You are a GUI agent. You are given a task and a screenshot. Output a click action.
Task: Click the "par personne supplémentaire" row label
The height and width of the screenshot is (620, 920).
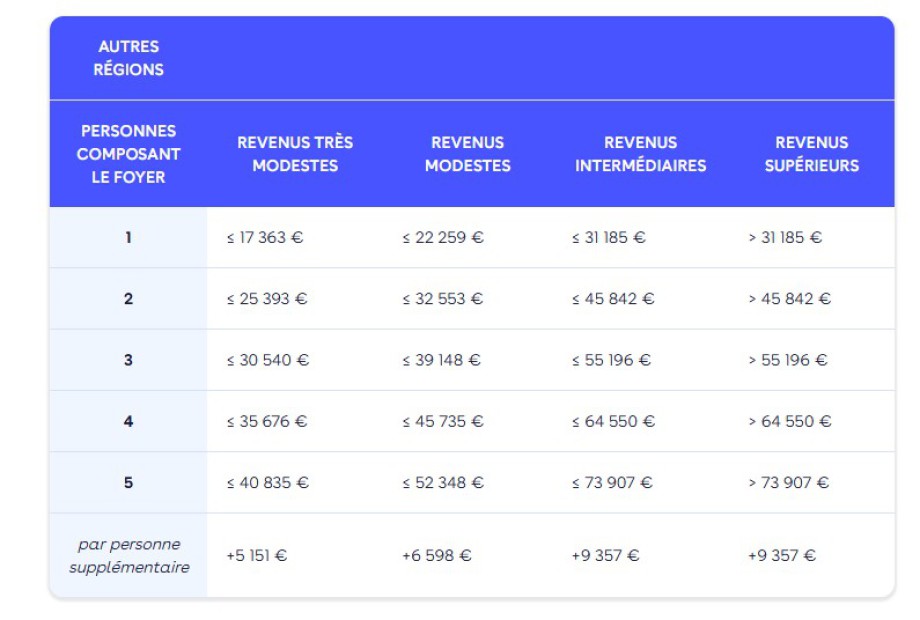pos(128,556)
